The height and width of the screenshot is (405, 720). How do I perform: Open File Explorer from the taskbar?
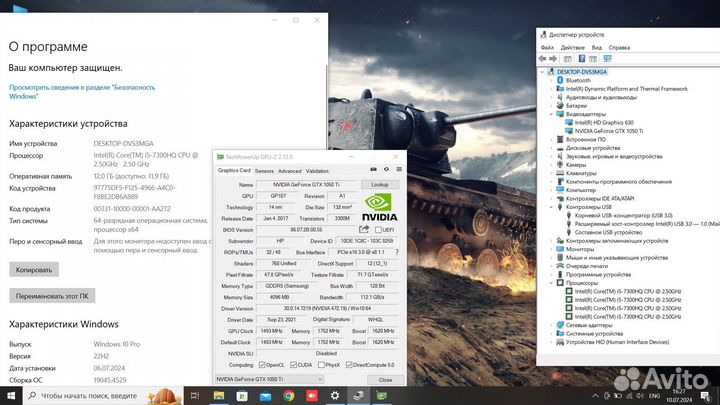click(x=219, y=395)
